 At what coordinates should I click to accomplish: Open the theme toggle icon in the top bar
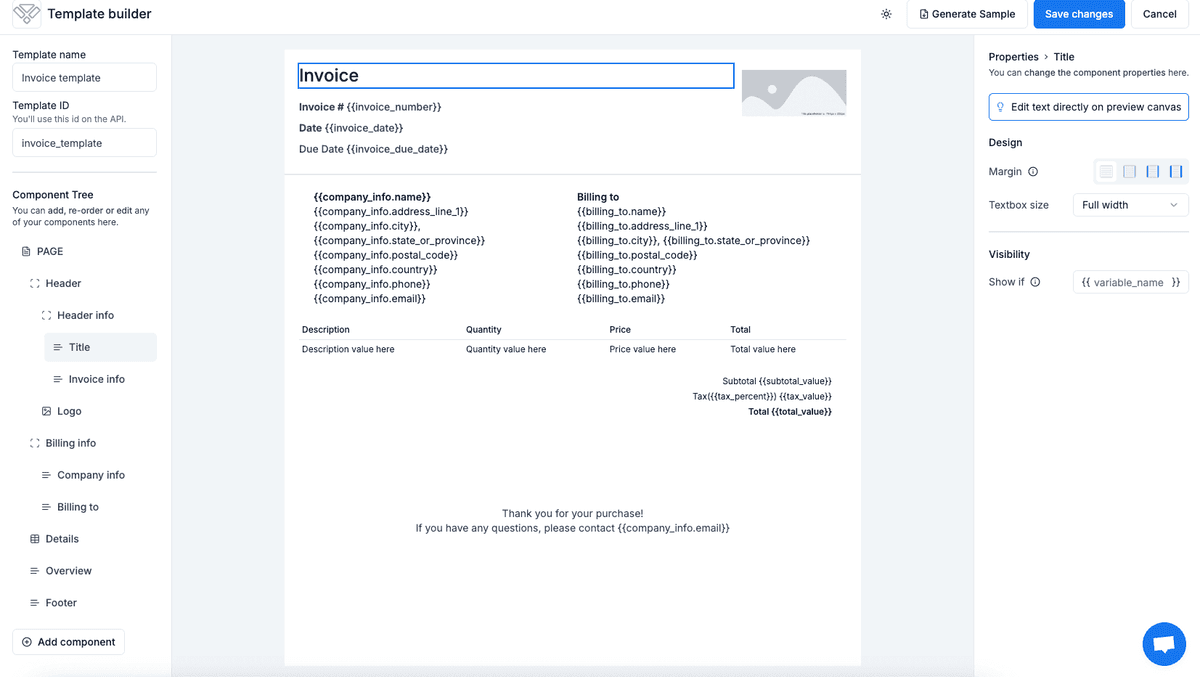pyautogui.click(x=886, y=14)
